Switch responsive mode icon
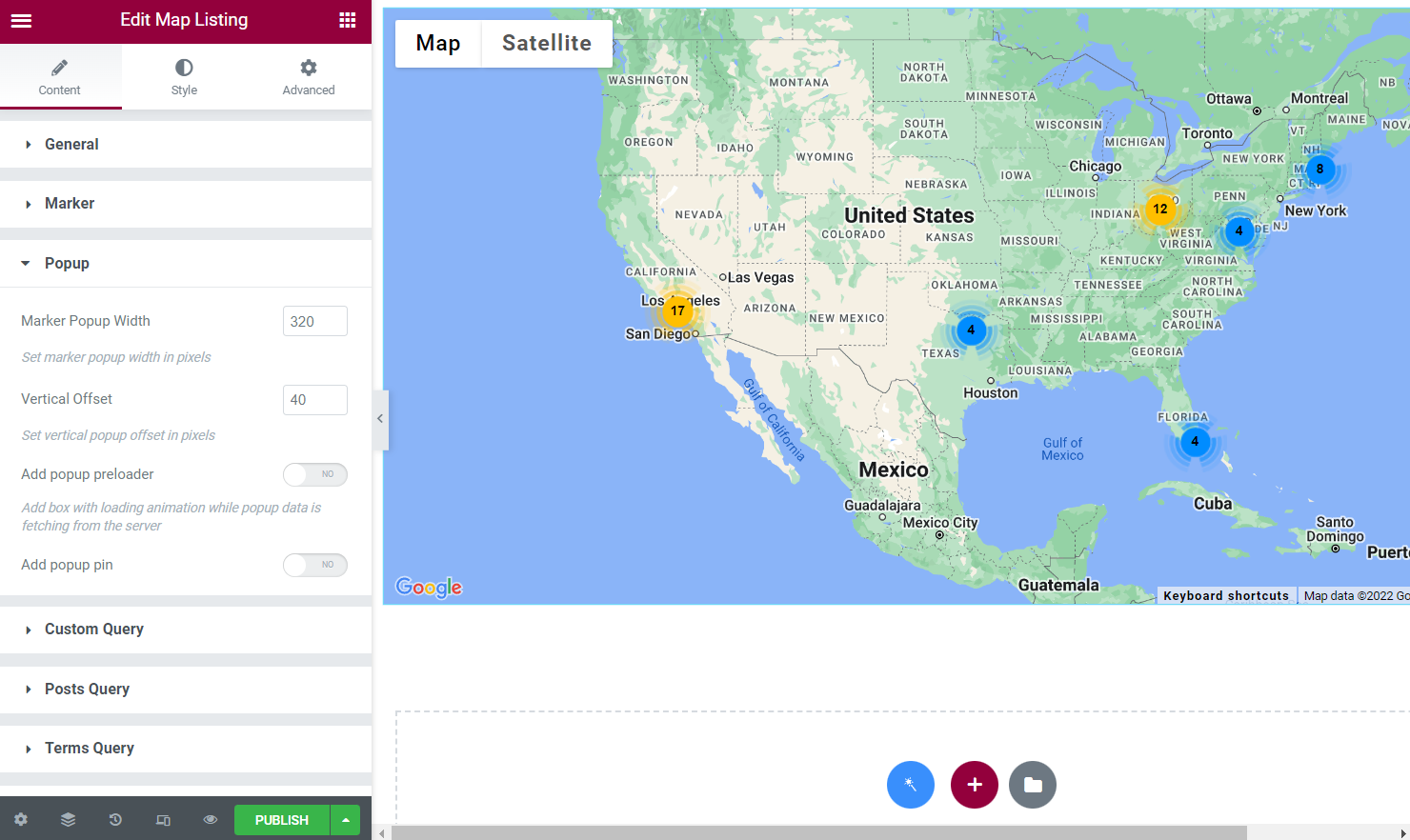1410x840 pixels. point(163,819)
